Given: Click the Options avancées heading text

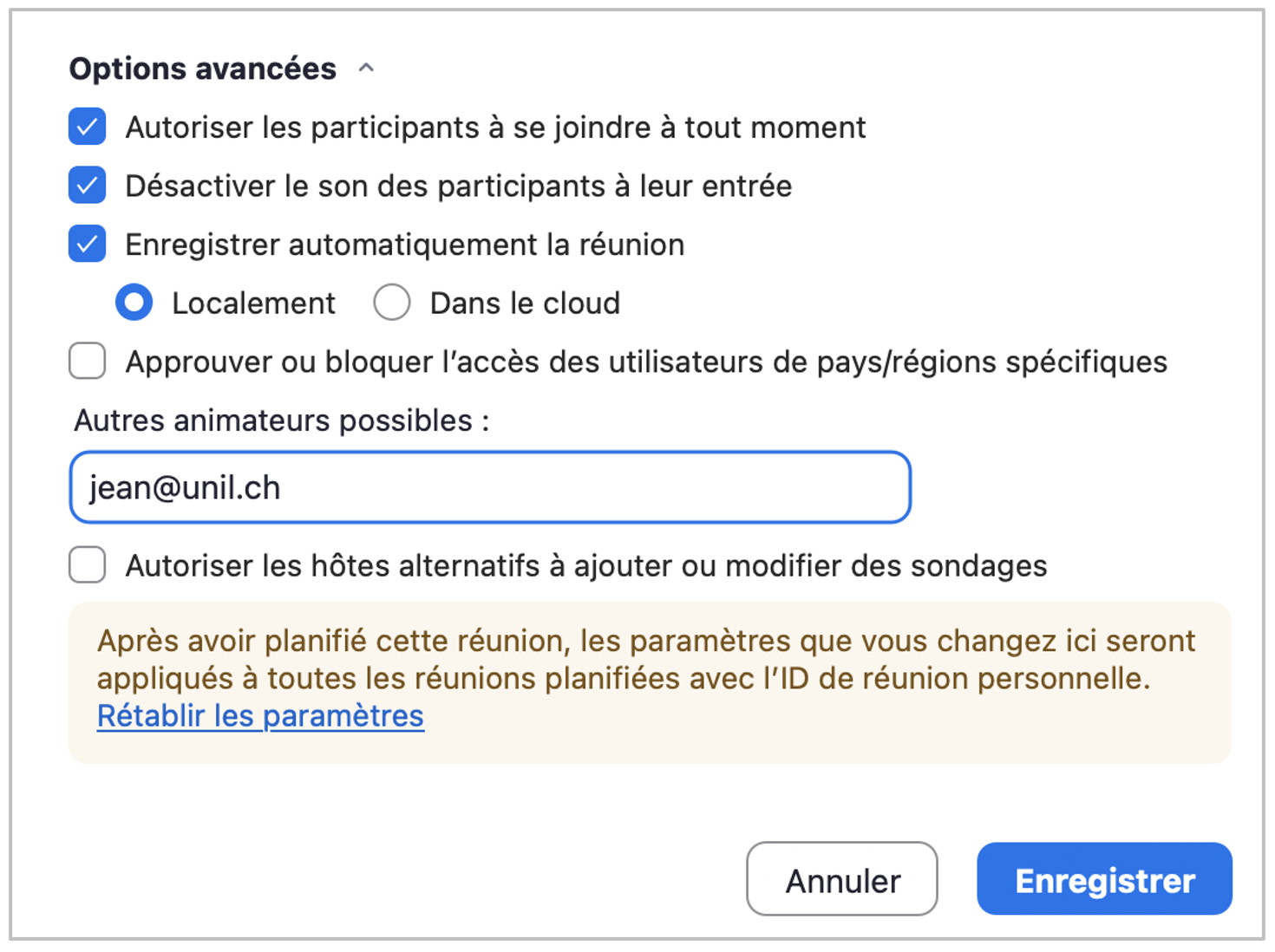Looking at the screenshot, I should pos(203,68).
